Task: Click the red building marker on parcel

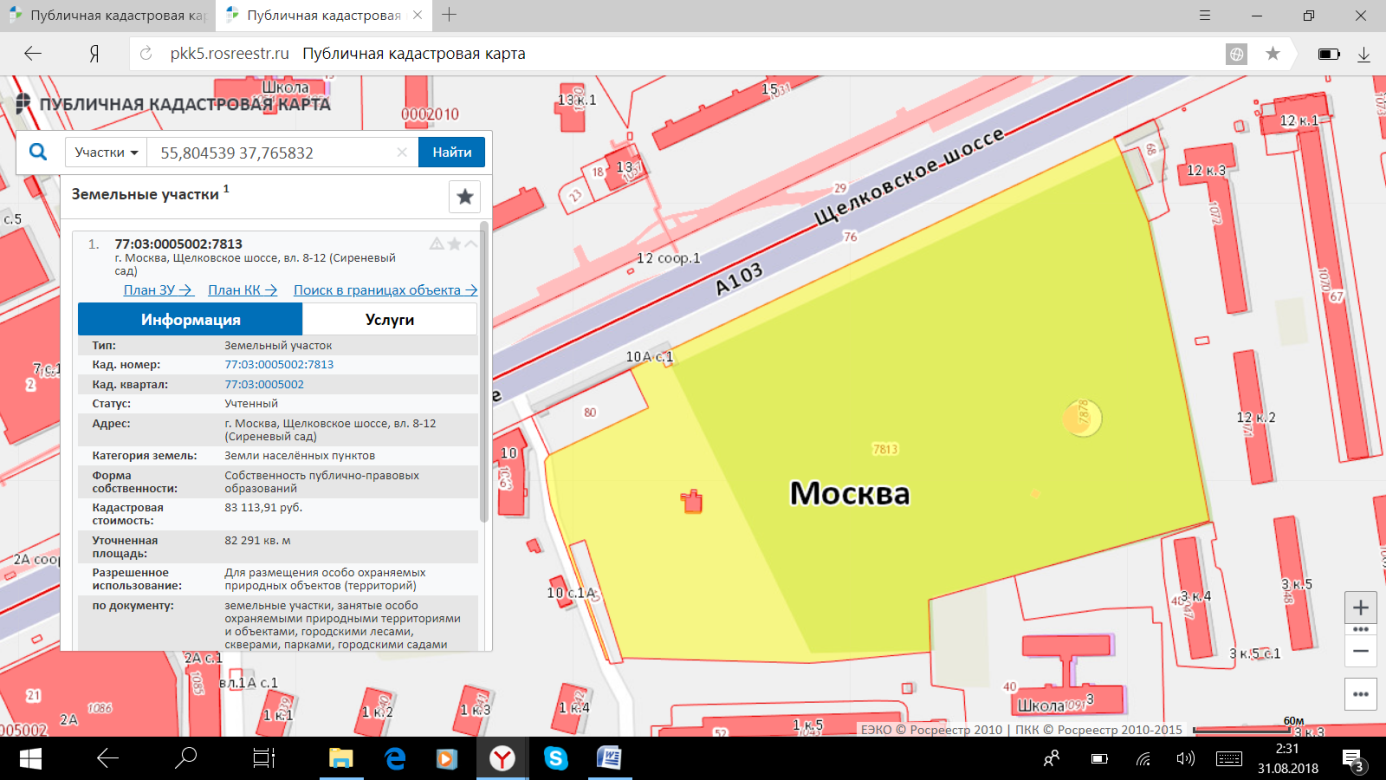Action: pos(692,501)
